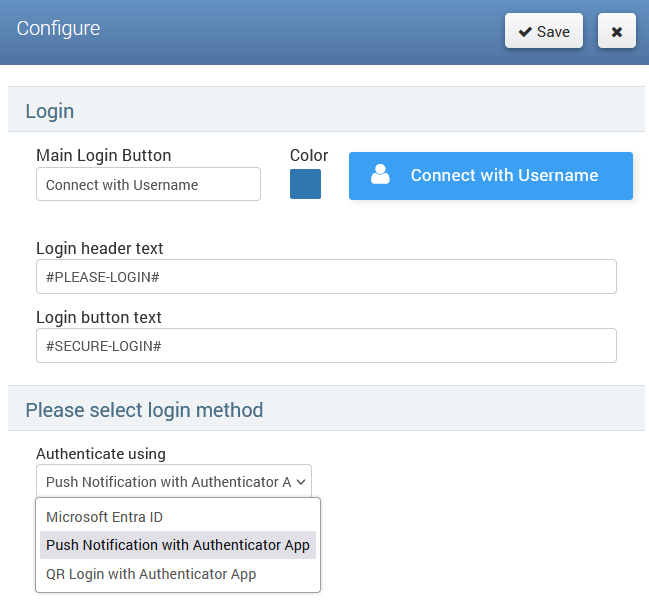Click the Configure dialog title

[x=58, y=28]
